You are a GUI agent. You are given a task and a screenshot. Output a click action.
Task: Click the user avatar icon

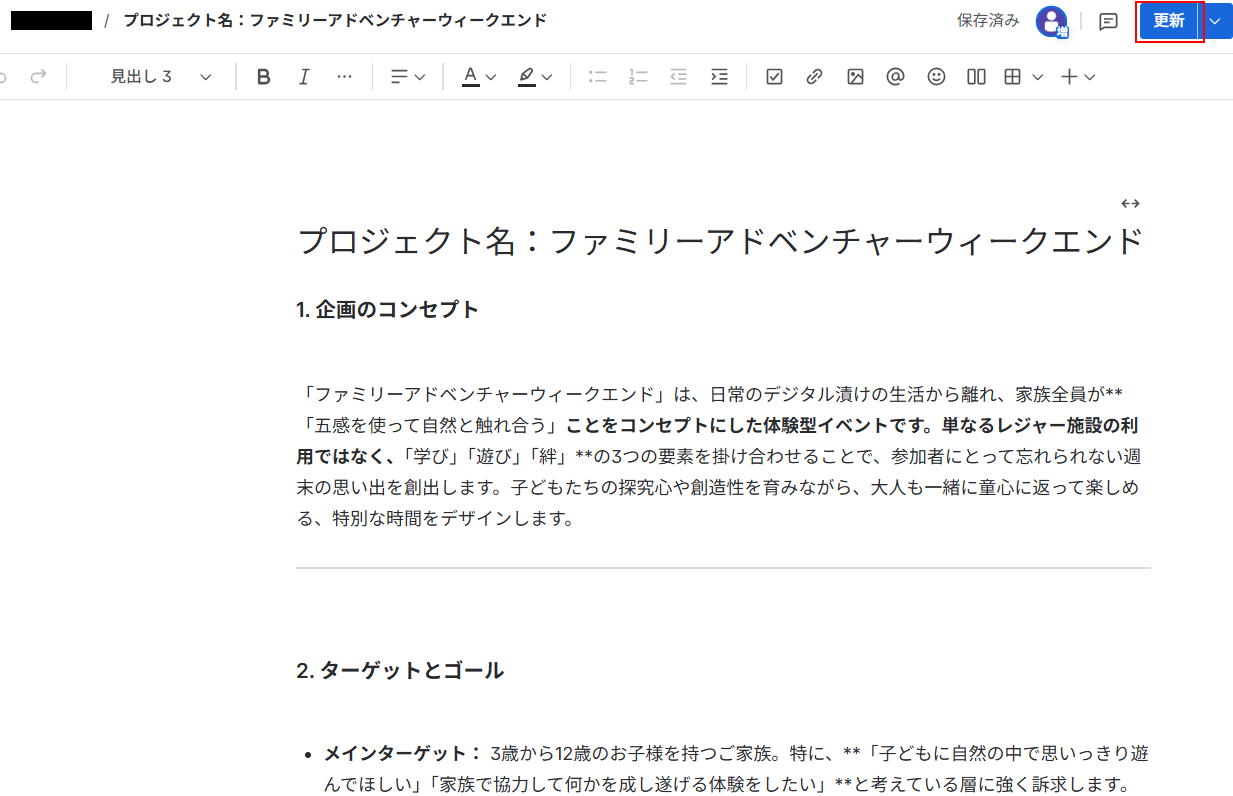(x=1051, y=21)
